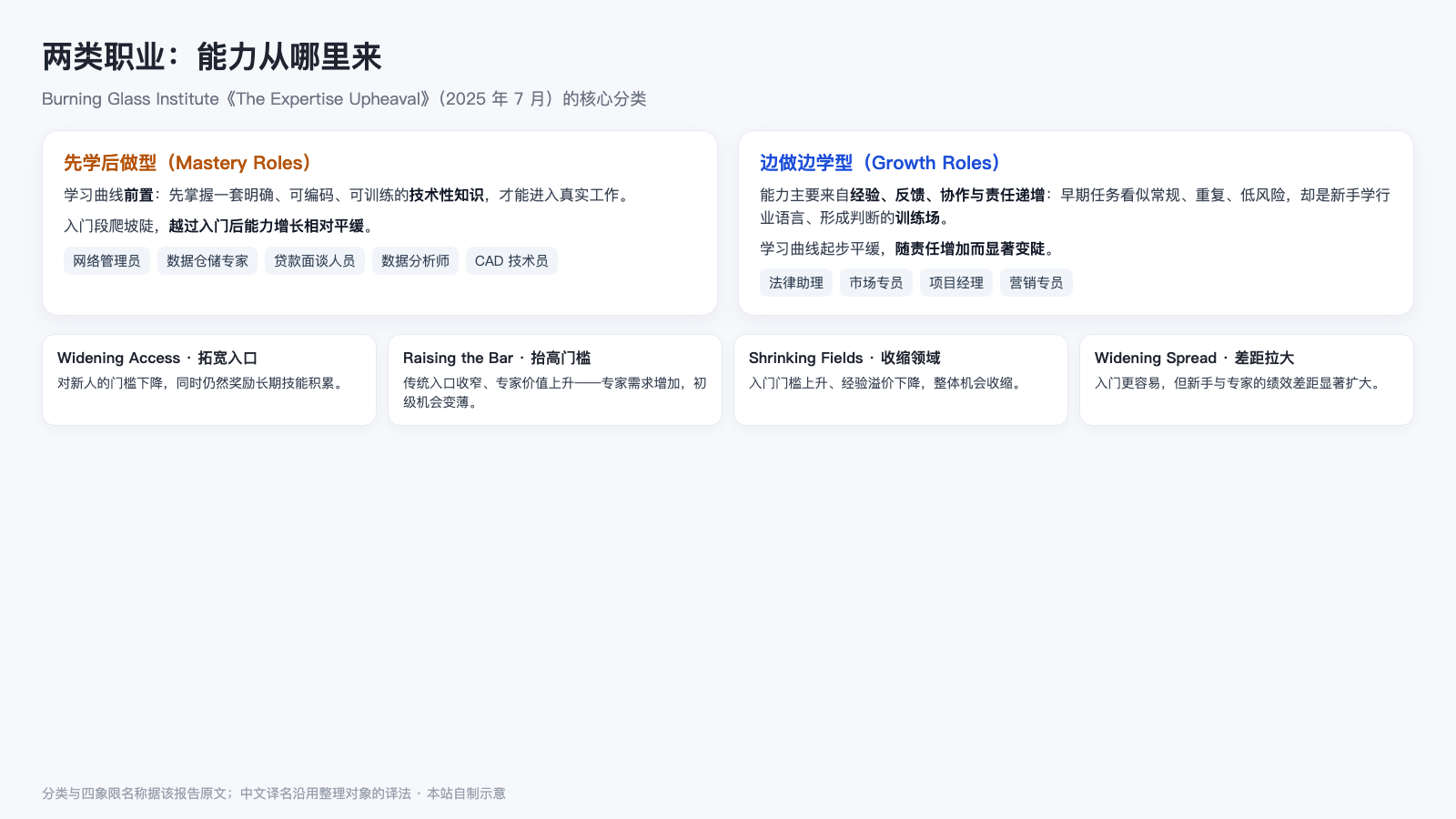Click the paragraph starting 能力主要来自经验、反馈
1456x819 pixels.
[1076, 207]
